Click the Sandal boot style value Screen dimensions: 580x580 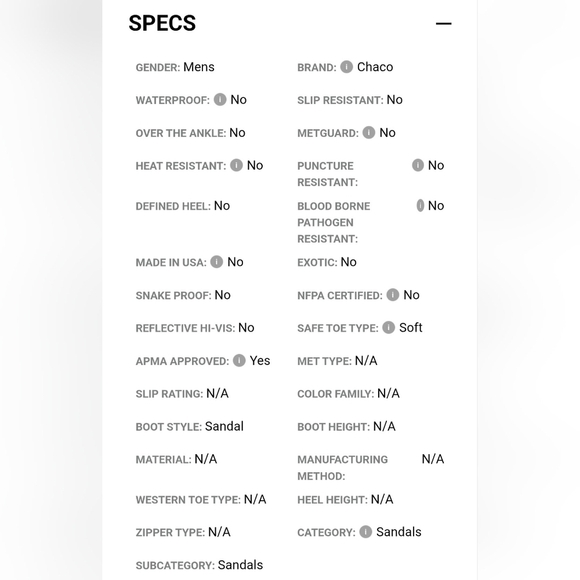pos(224,426)
